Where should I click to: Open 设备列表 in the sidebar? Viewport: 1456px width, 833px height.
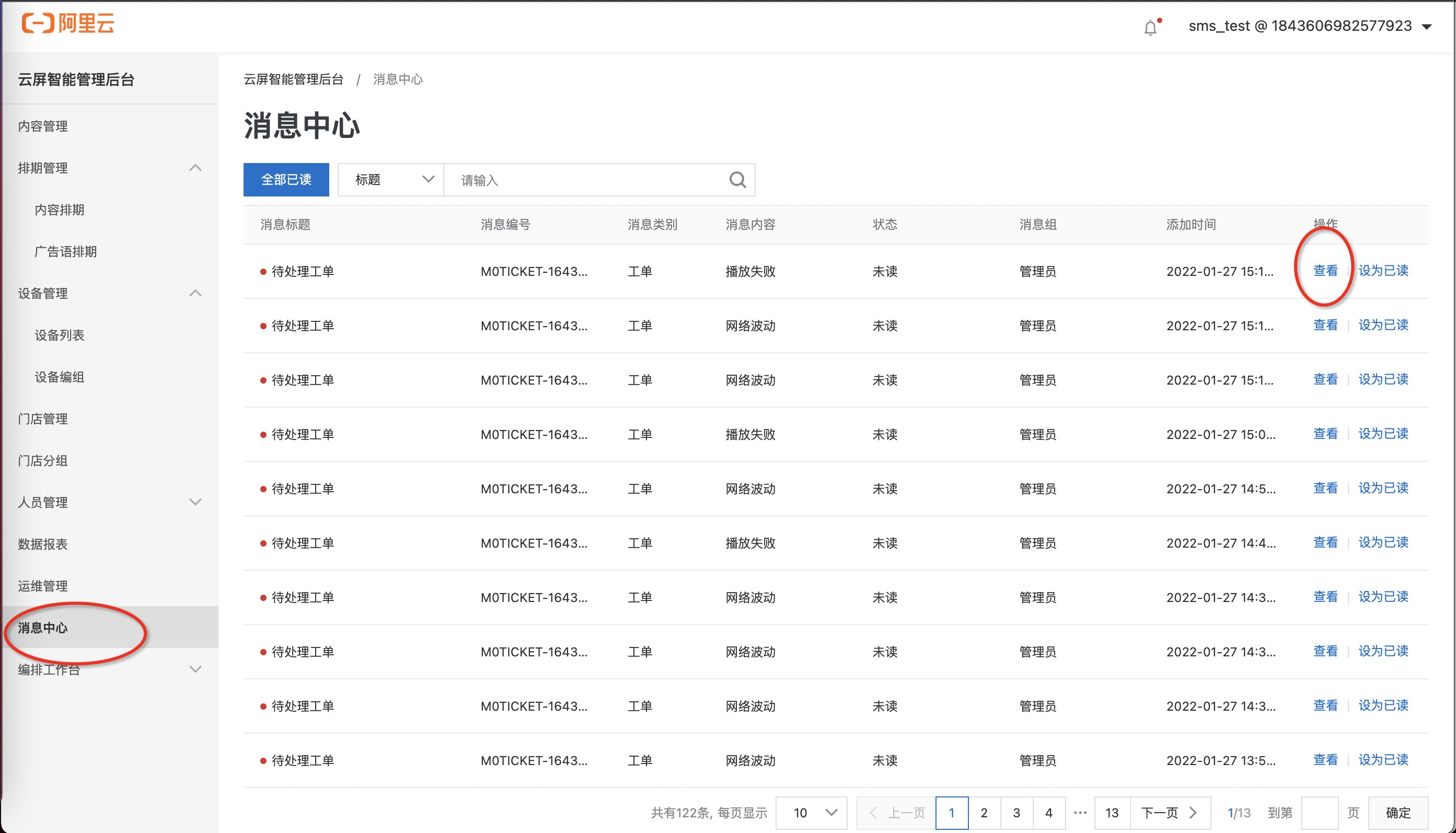pyautogui.click(x=60, y=334)
